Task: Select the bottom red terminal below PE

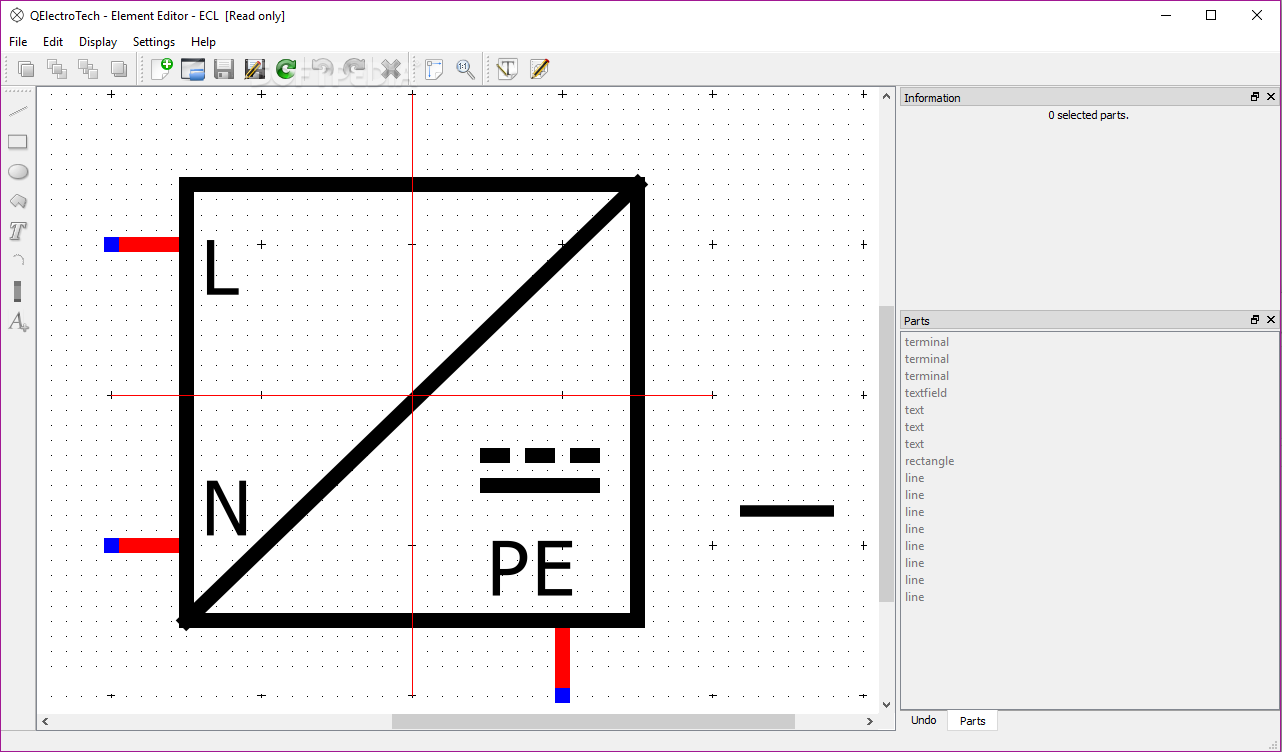Action: tap(562, 665)
